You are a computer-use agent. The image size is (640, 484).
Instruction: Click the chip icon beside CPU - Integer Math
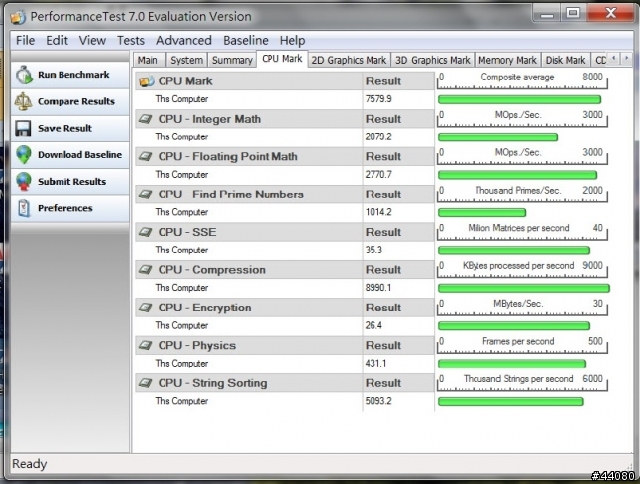tap(146, 119)
